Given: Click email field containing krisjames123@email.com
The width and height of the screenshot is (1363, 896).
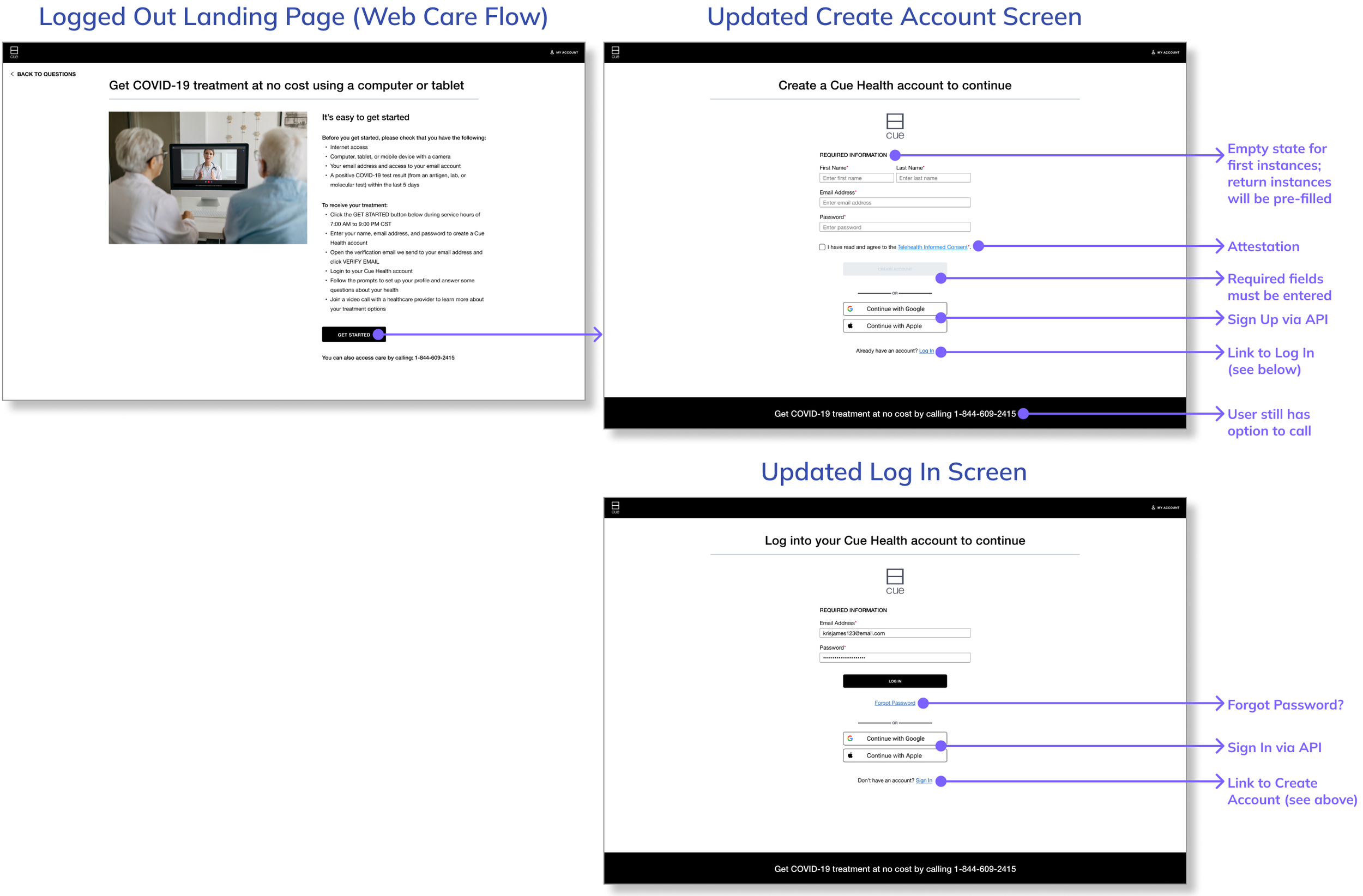Looking at the screenshot, I should (895, 633).
